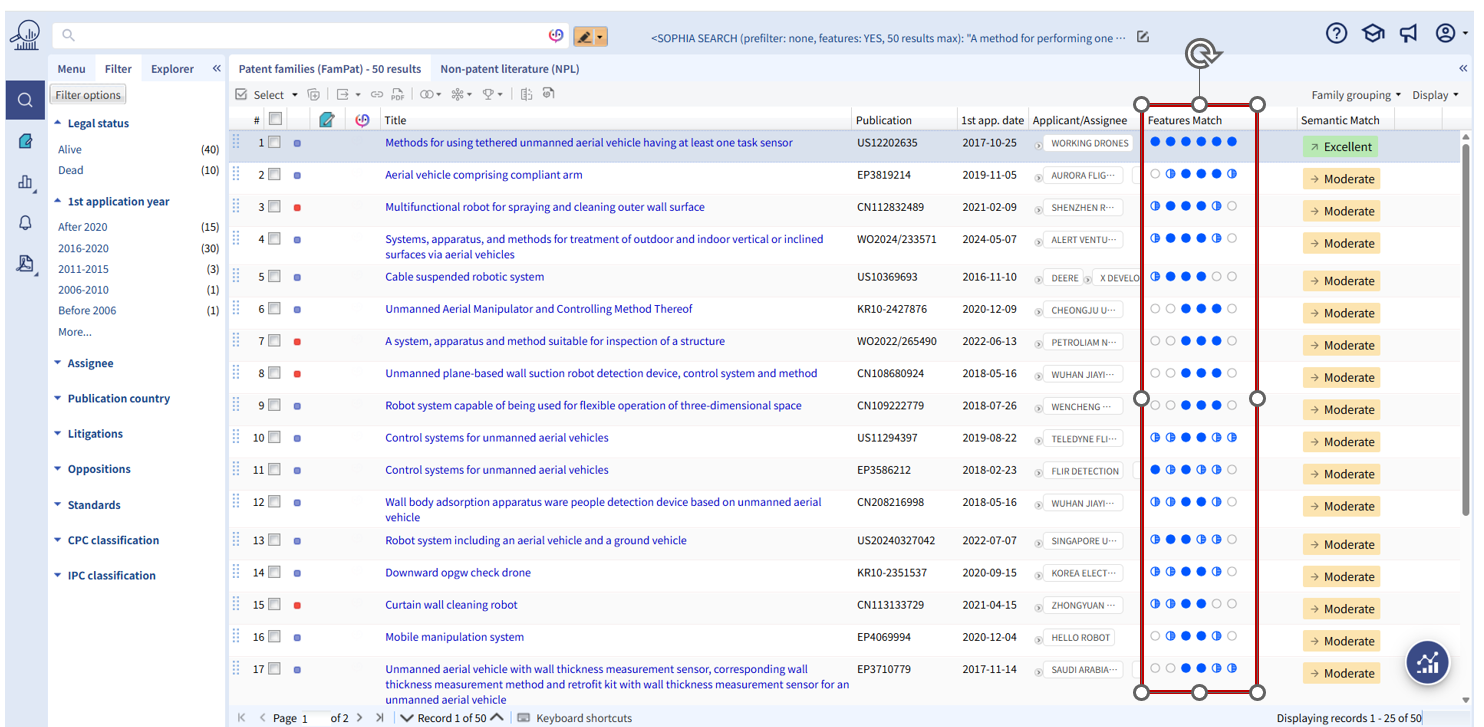Open the Display dropdown menu
The width and height of the screenshot is (1484, 727).
pos(1435,95)
